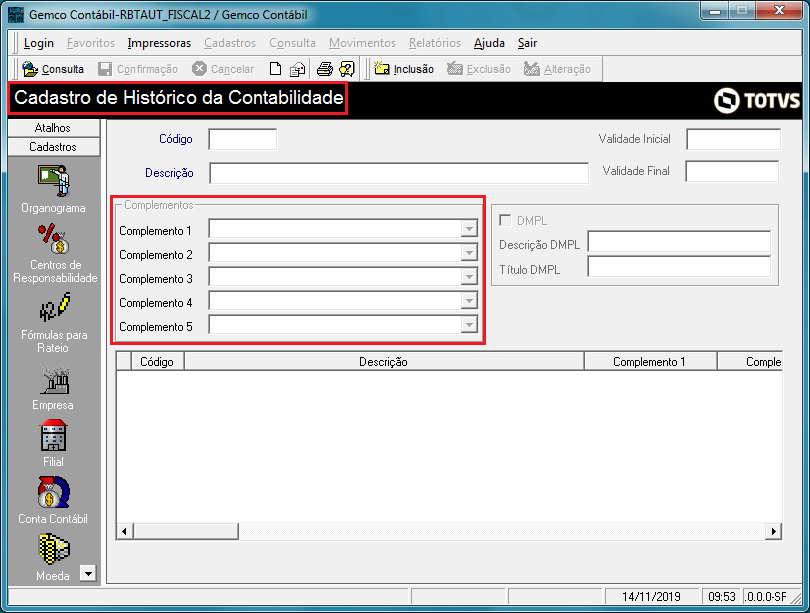Open the Cadastros menu in menu bar

(230, 43)
